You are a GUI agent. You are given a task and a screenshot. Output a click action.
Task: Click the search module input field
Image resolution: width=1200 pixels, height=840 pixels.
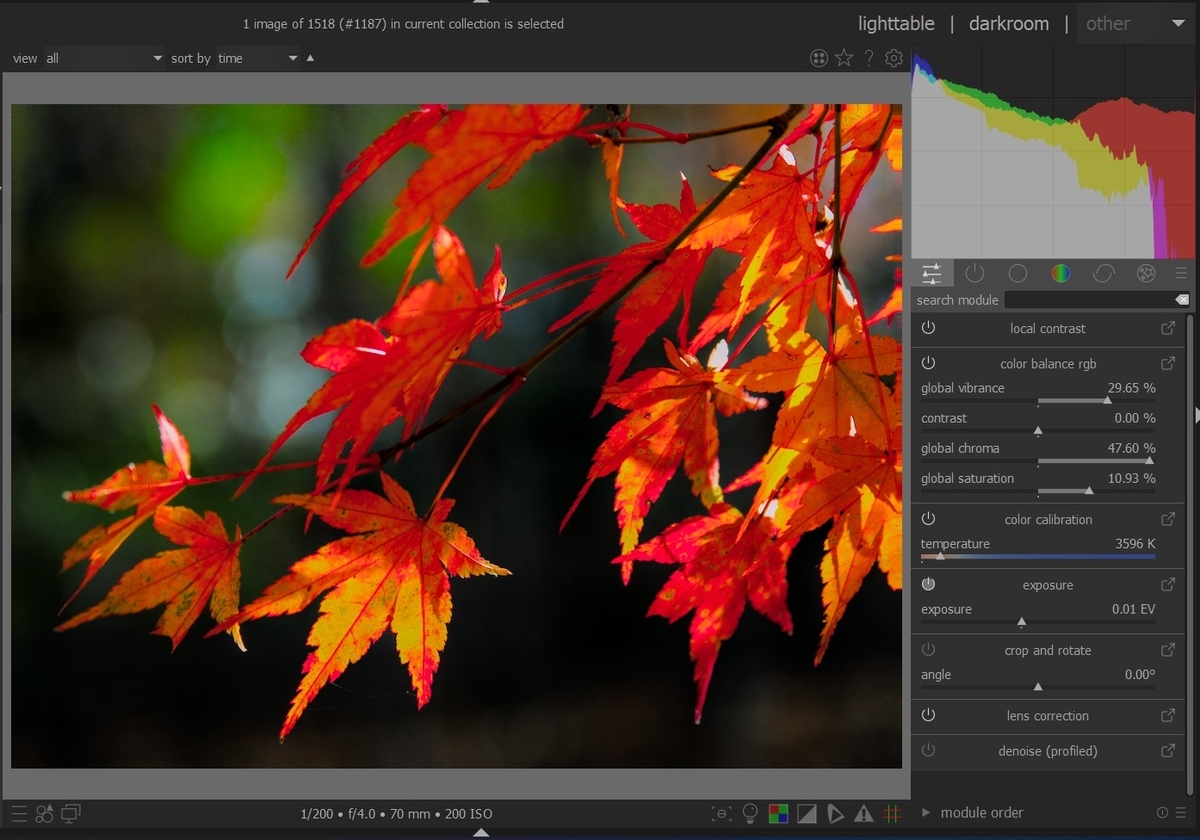pyautogui.click(x=1089, y=300)
